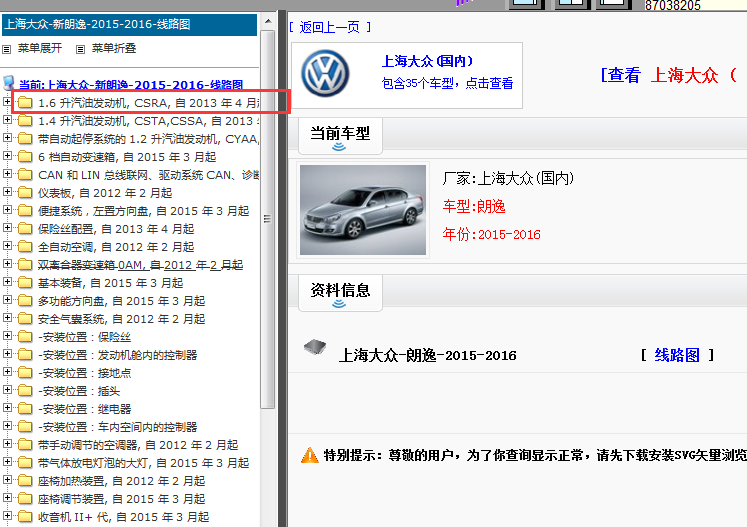This screenshot has height=527, width=747.
Task: Click folder icon of 带气体放电灯泡的大灯
Action: tap(25, 463)
